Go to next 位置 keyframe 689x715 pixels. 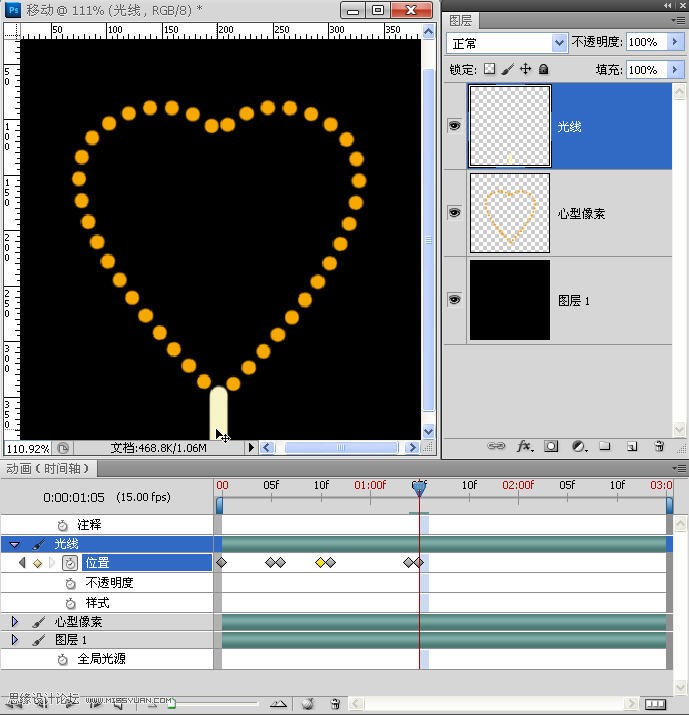[x=52, y=563]
